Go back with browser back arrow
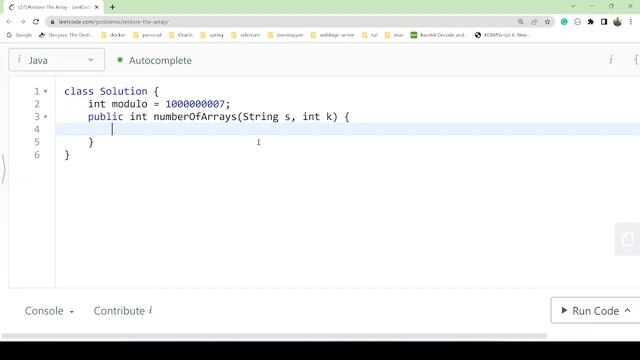This screenshot has width=640, height=360. (x=9, y=22)
